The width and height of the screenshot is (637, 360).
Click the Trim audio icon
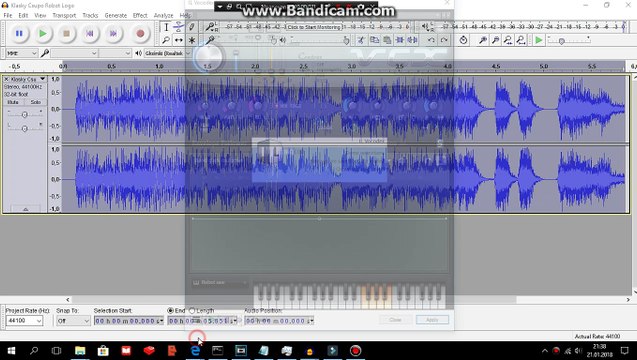coord(400,40)
